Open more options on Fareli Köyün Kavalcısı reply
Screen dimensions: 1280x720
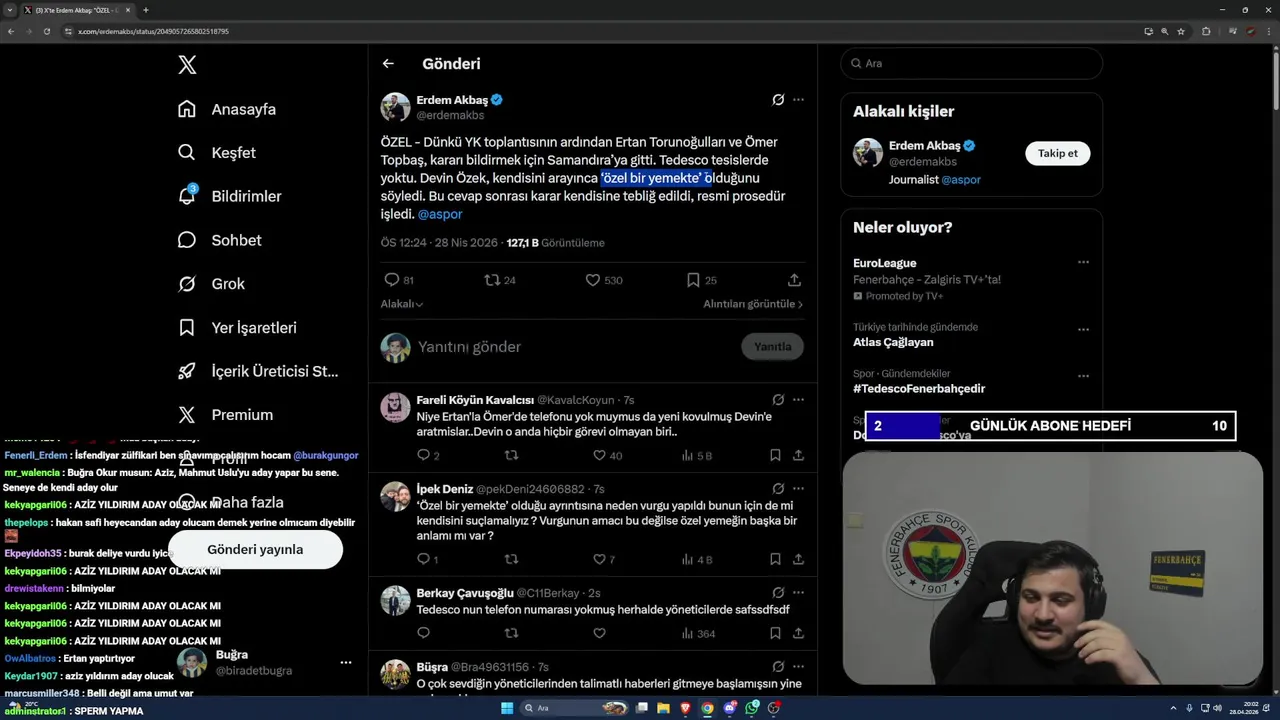(798, 400)
